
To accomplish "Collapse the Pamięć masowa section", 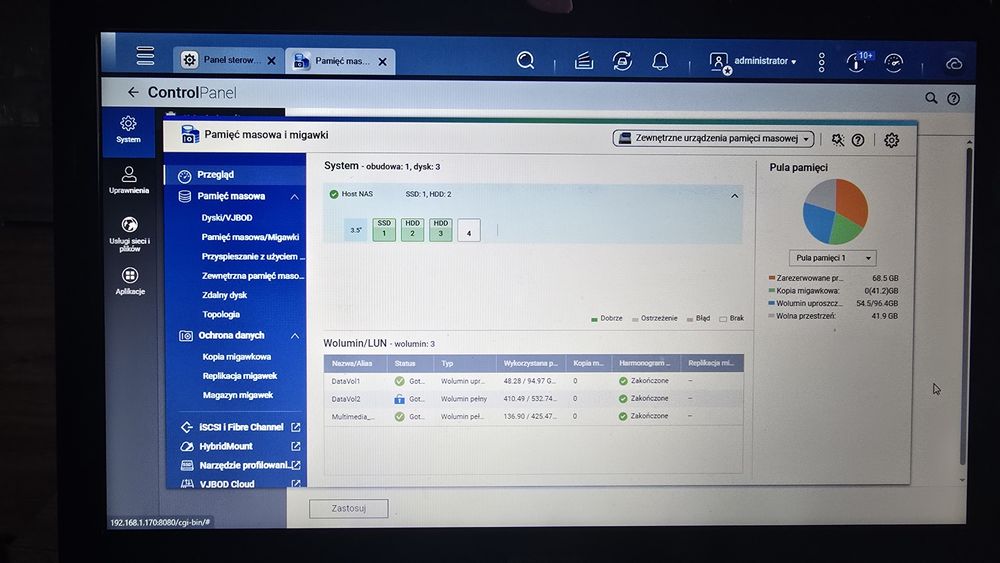I will pyautogui.click(x=294, y=197).
